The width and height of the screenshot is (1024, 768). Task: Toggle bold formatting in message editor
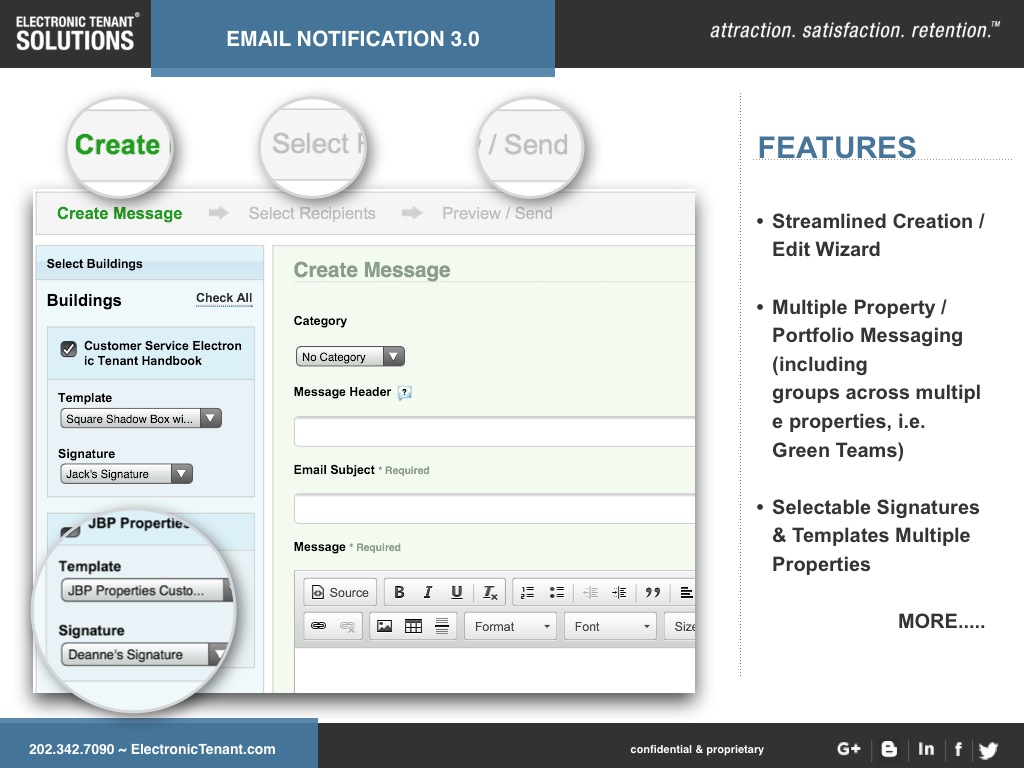[399, 592]
